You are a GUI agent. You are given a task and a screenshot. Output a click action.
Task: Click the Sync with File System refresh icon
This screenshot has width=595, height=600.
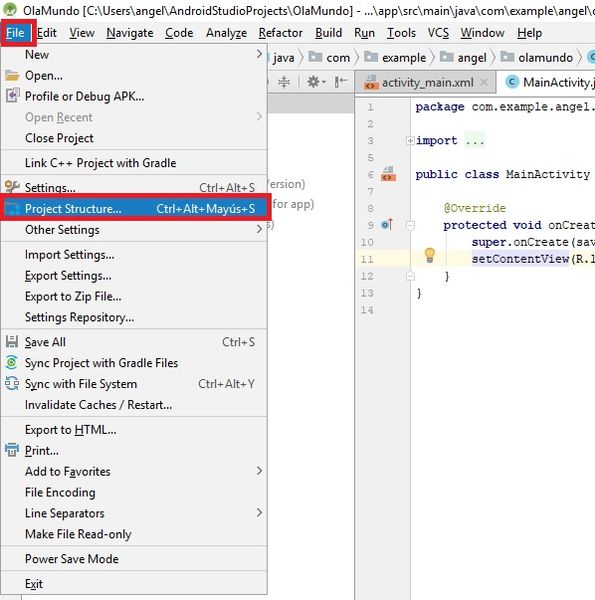12,383
